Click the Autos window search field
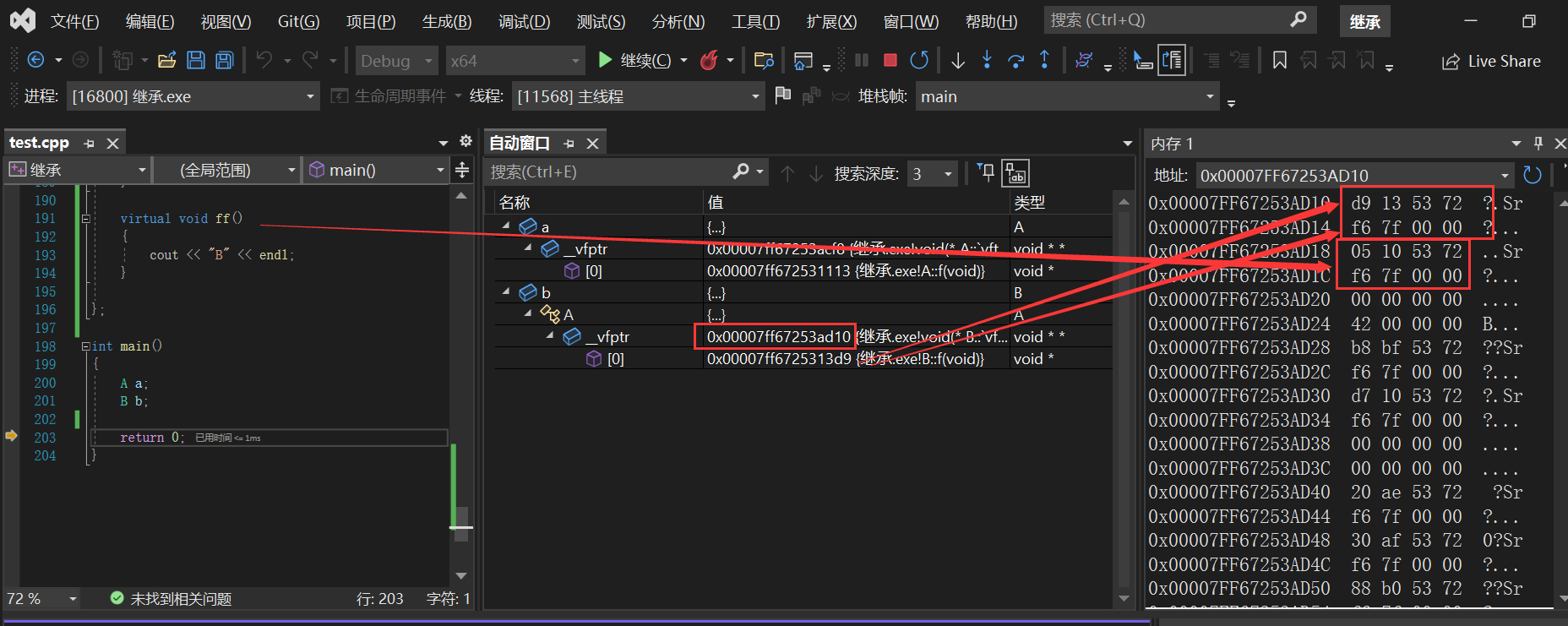The width and height of the screenshot is (1568, 626). 608,172
